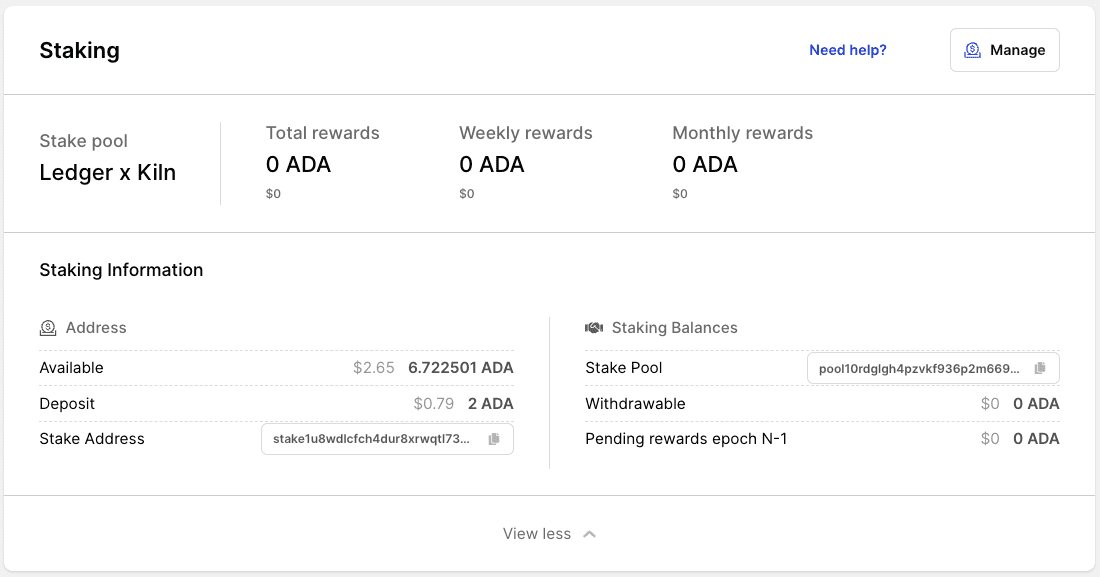Image resolution: width=1100 pixels, height=577 pixels.
Task: Click the handshake icon beside Staking Balances
Action: (x=594, y=328)
